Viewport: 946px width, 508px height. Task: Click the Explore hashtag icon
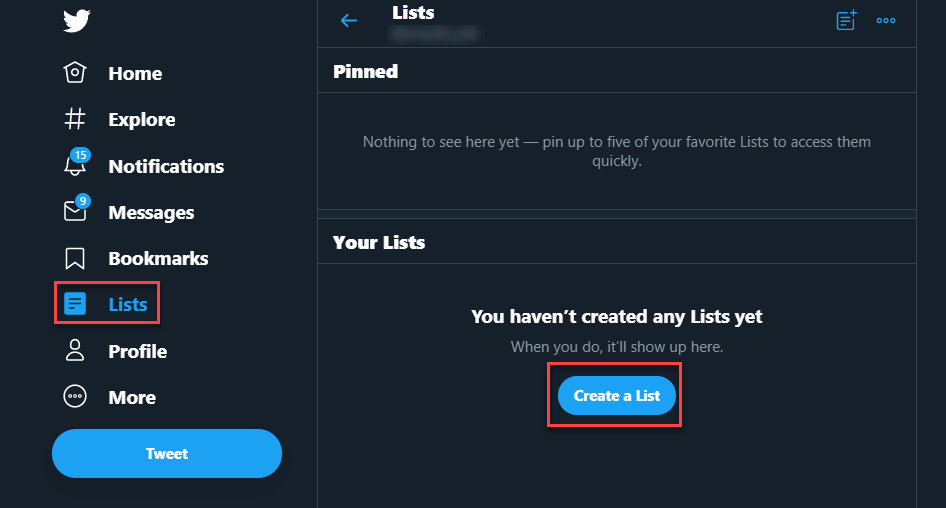click(75, 119)
